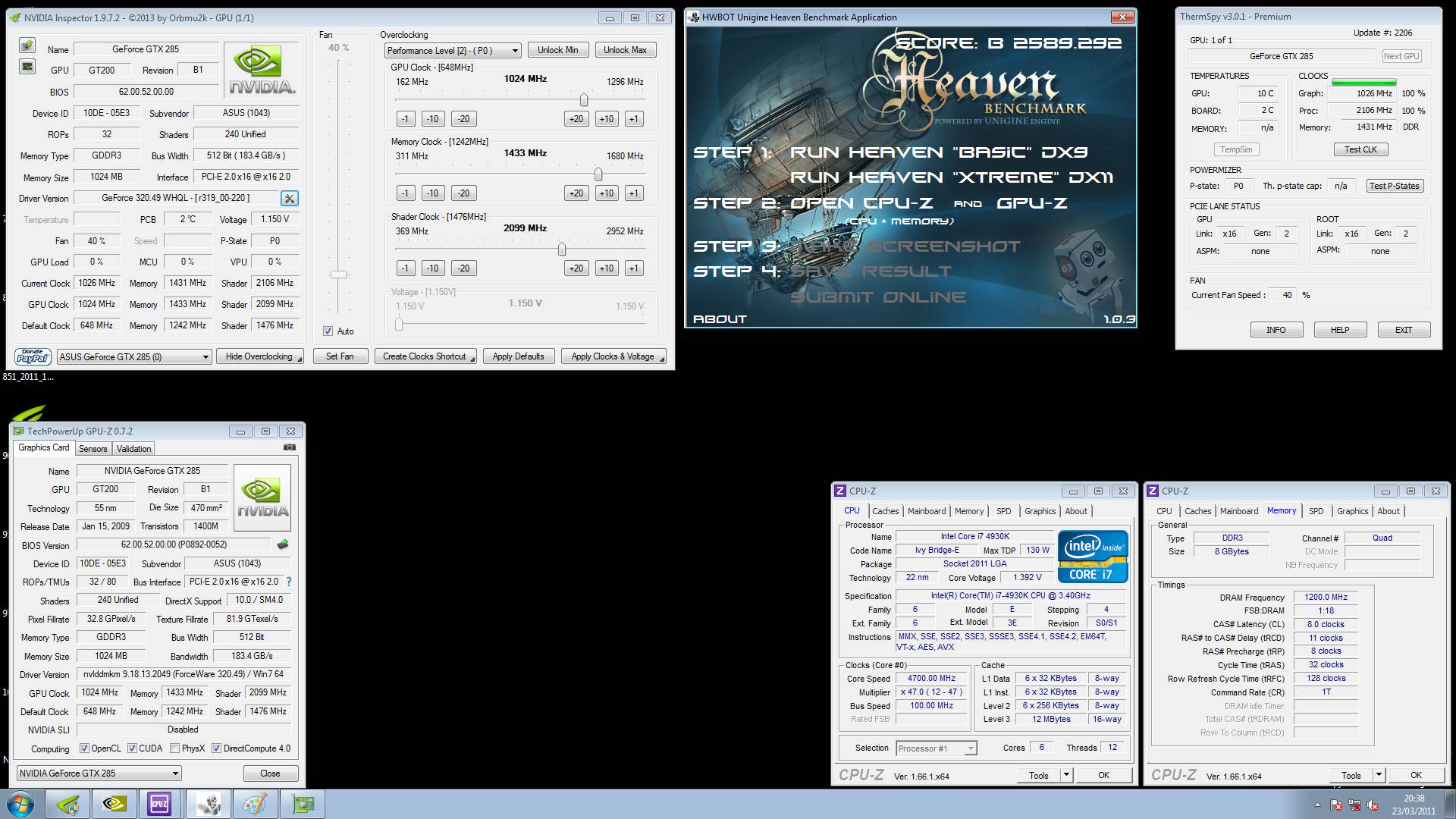
Task: Click the +20 stepper for Shader Clock
Action: tap(576, 268)
